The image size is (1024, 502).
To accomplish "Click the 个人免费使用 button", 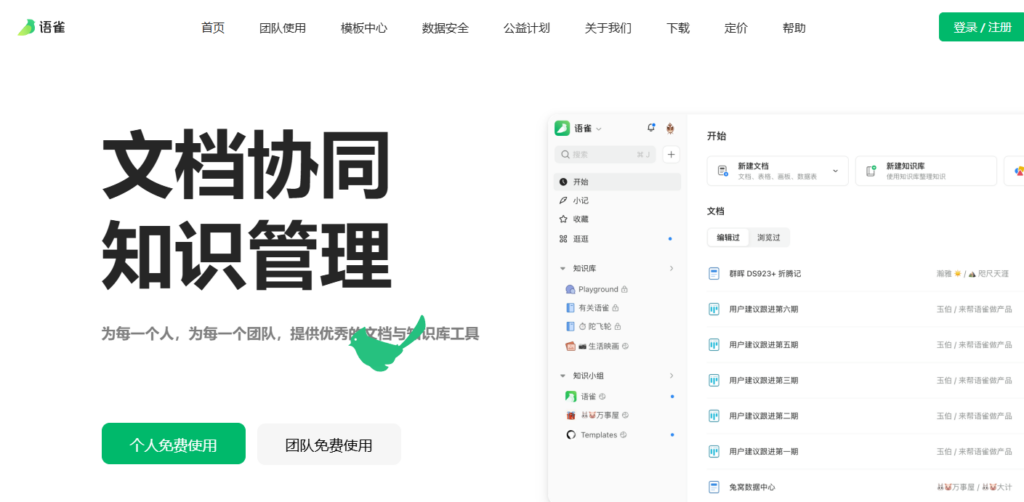I will 174,444.
